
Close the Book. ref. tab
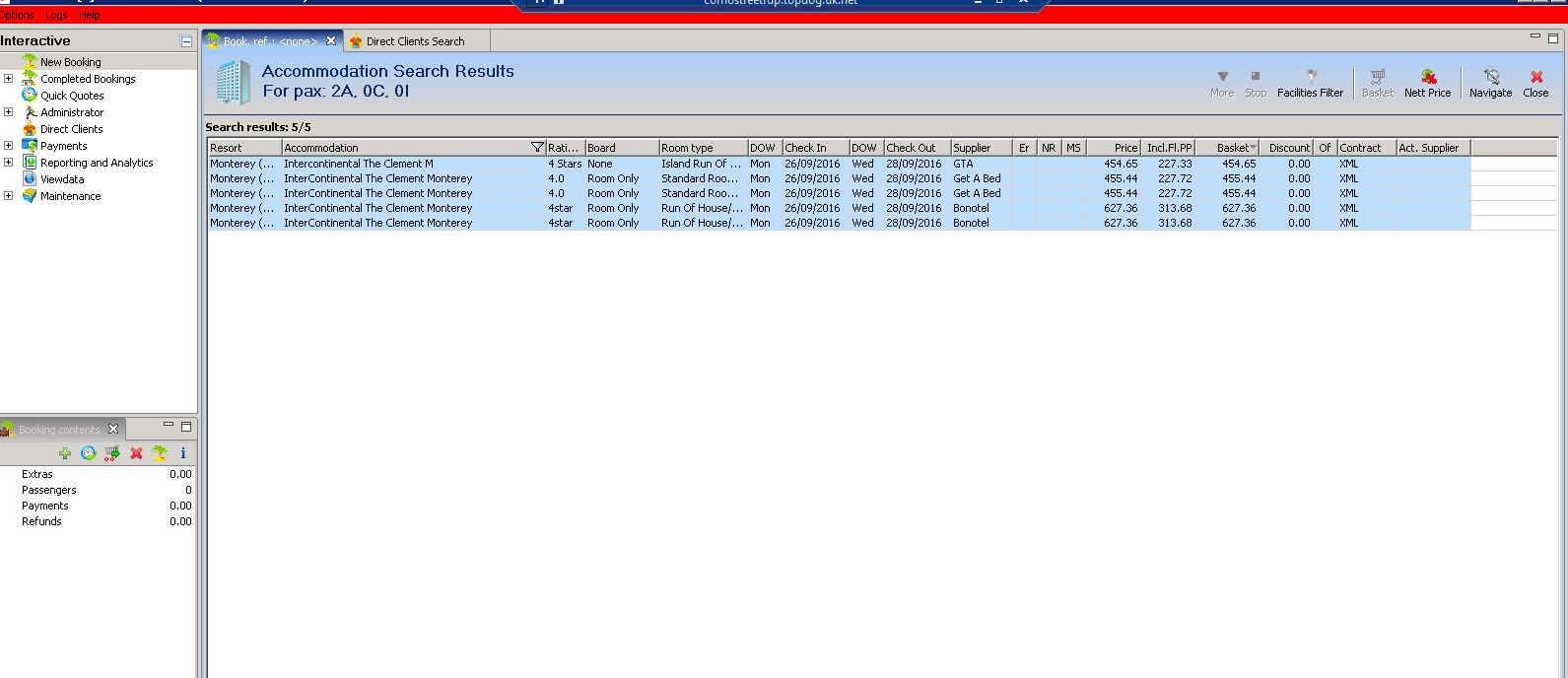[x=331, y=40]
